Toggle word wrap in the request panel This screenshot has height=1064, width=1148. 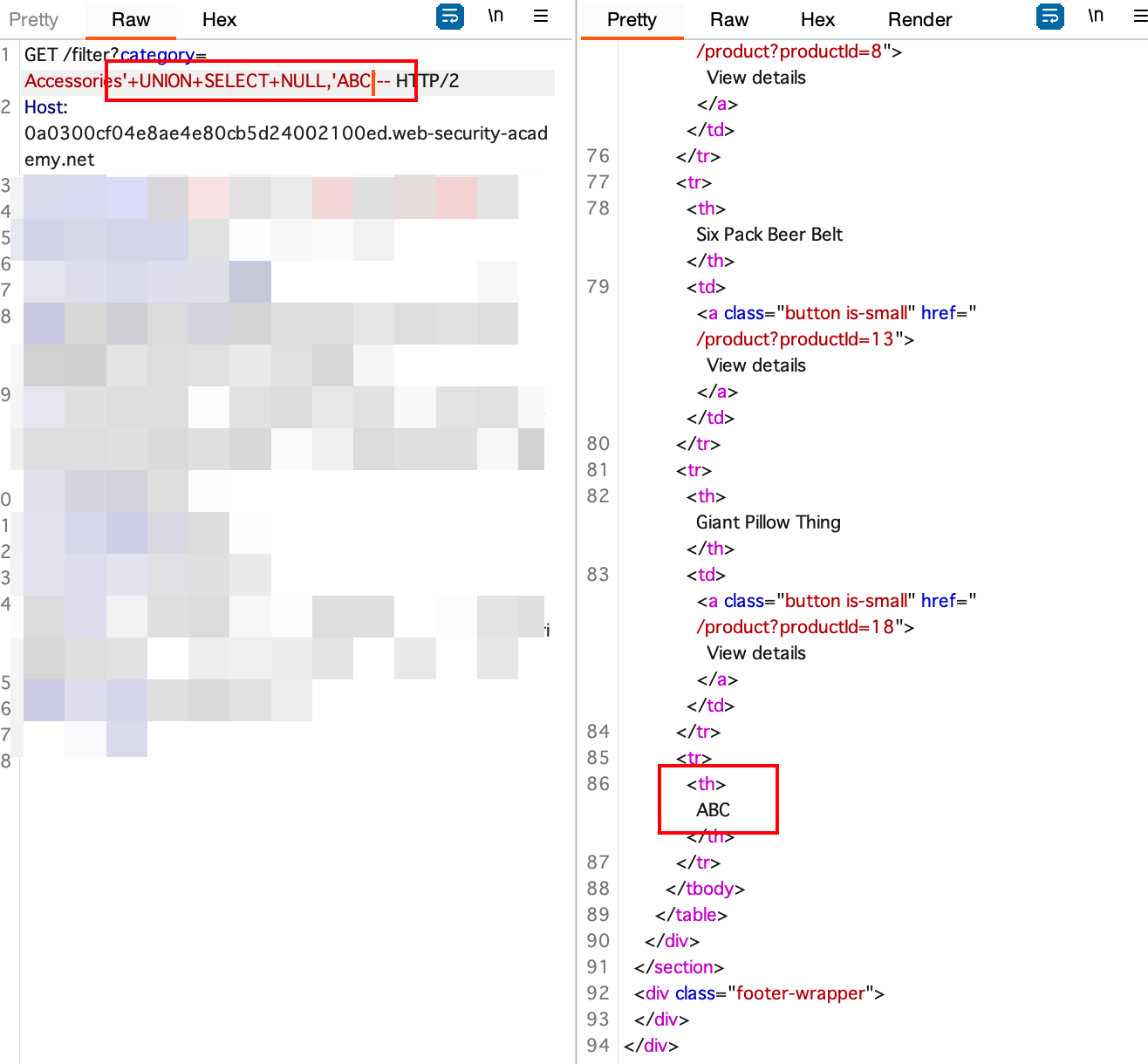[x=450, y=17]
